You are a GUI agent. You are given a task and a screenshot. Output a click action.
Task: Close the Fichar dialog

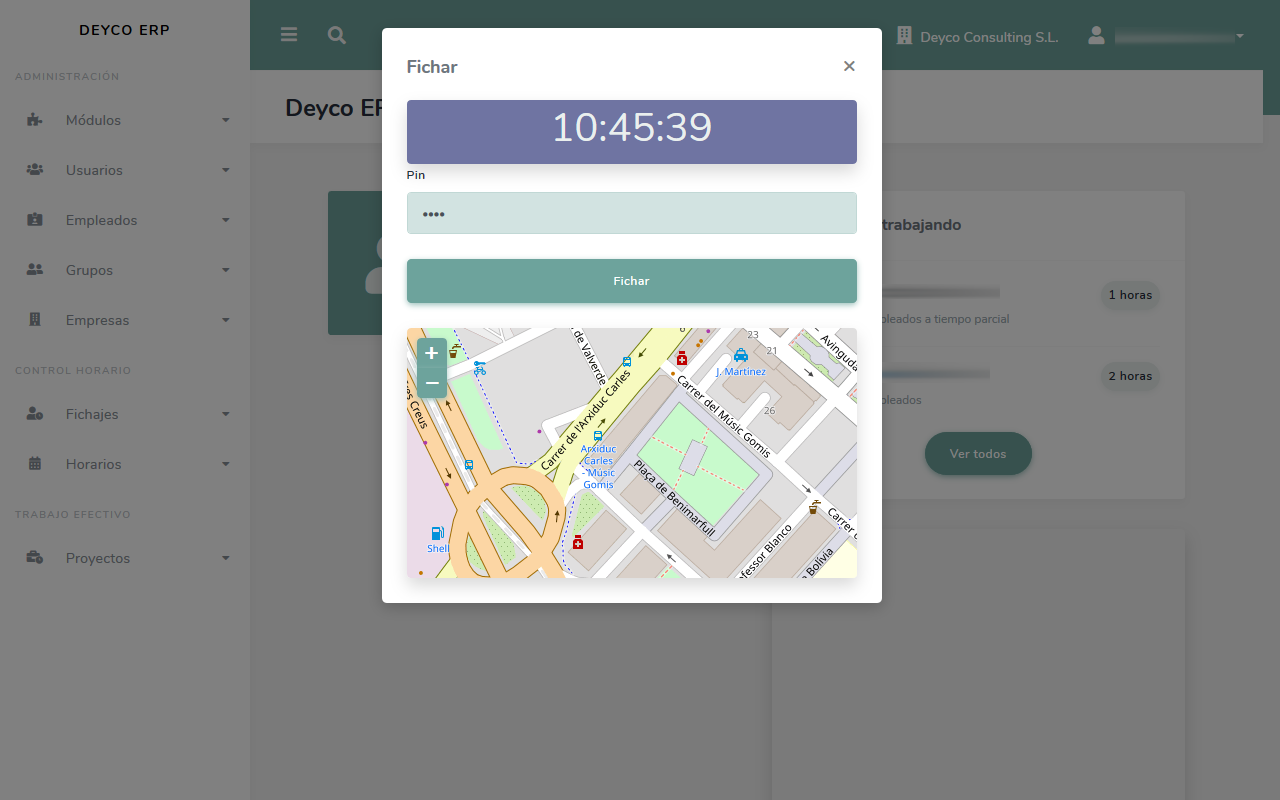click(849, 66)
